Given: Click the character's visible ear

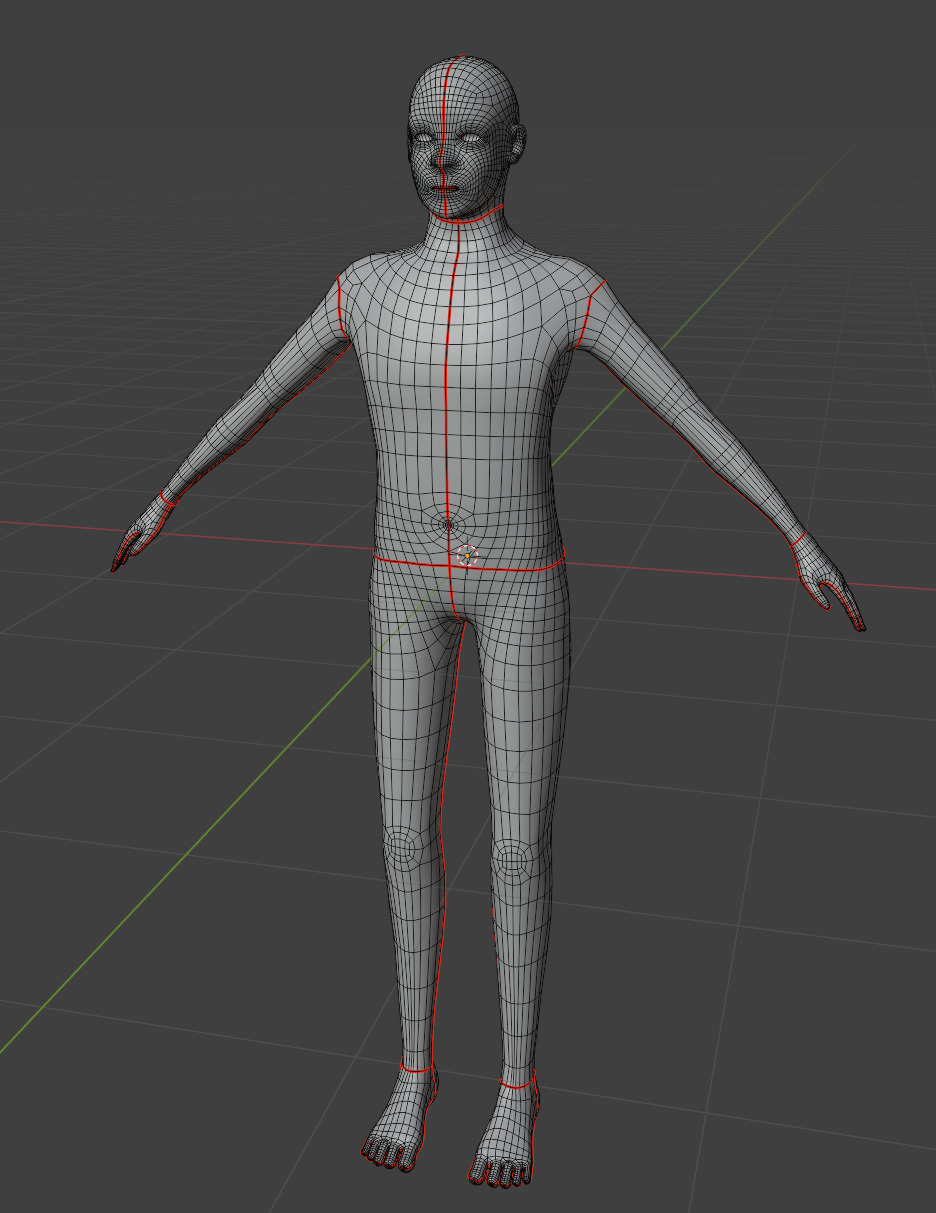Looking at the screenshot, I should coord(518,142).
